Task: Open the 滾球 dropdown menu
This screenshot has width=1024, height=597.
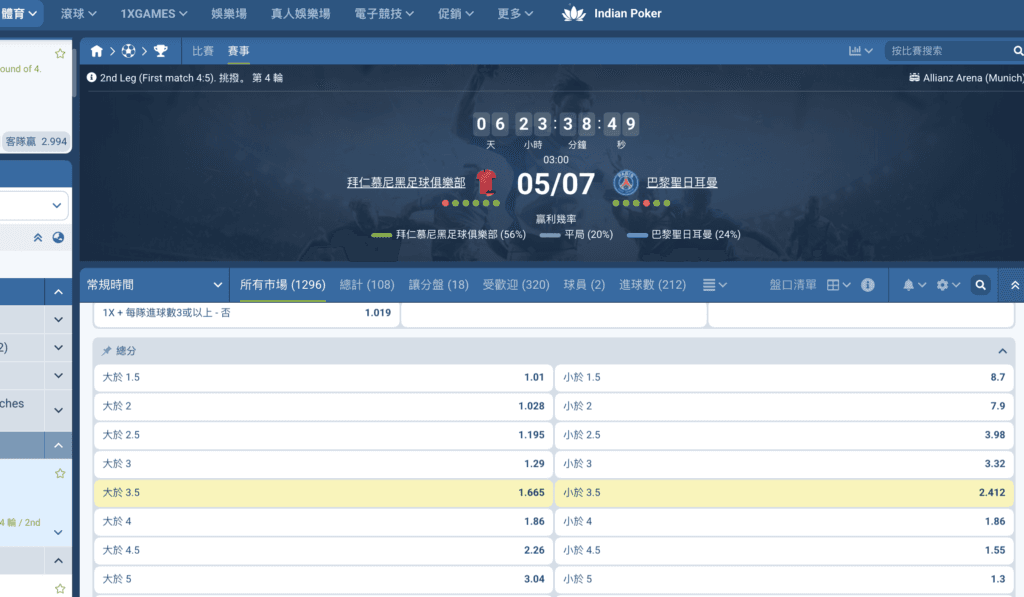Action: [78, 14]
